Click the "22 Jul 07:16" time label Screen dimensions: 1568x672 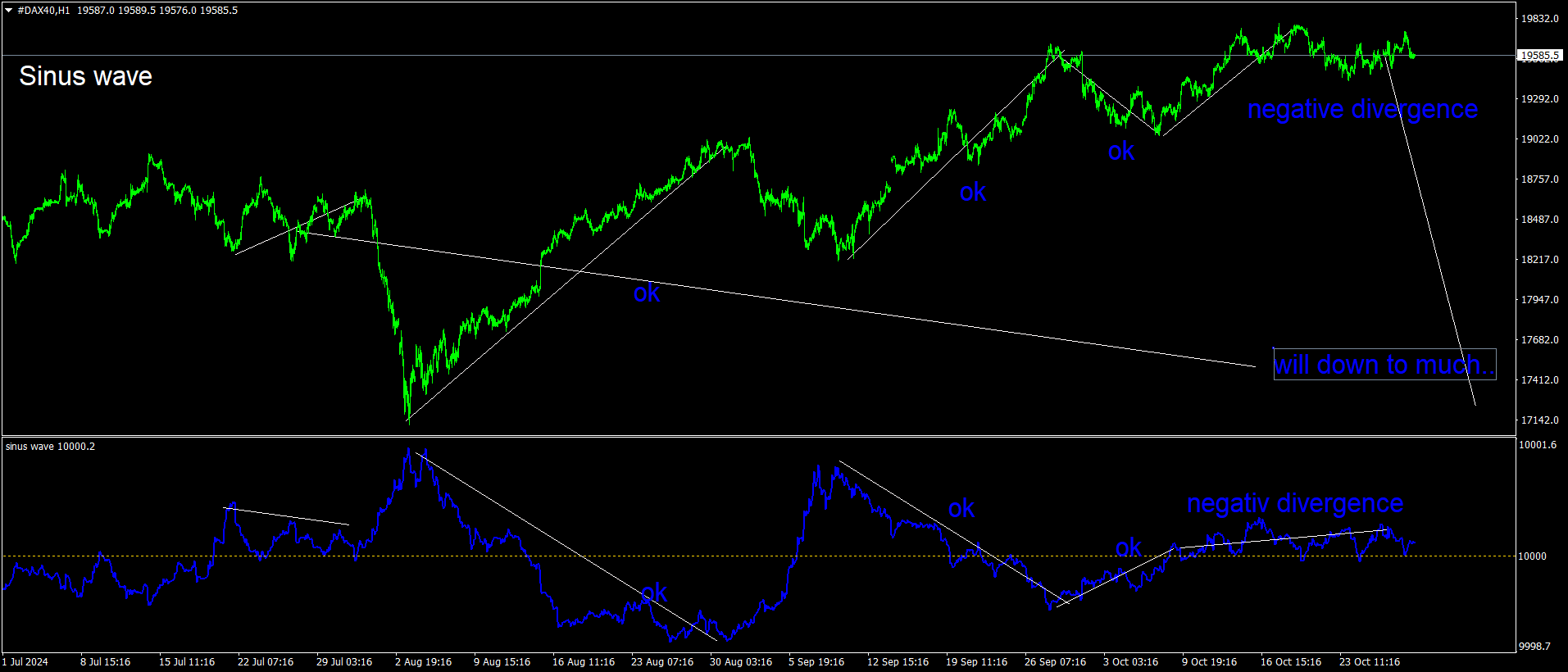[266, 662]
